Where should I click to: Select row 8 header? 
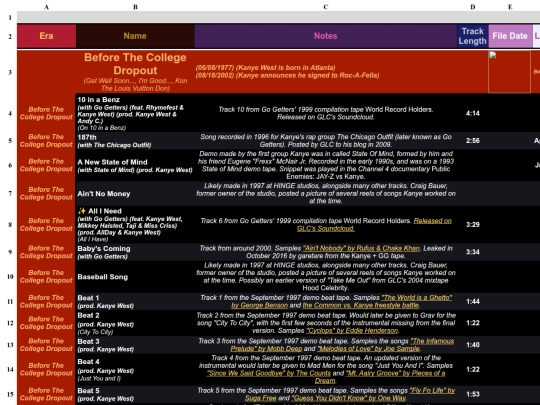10,225
